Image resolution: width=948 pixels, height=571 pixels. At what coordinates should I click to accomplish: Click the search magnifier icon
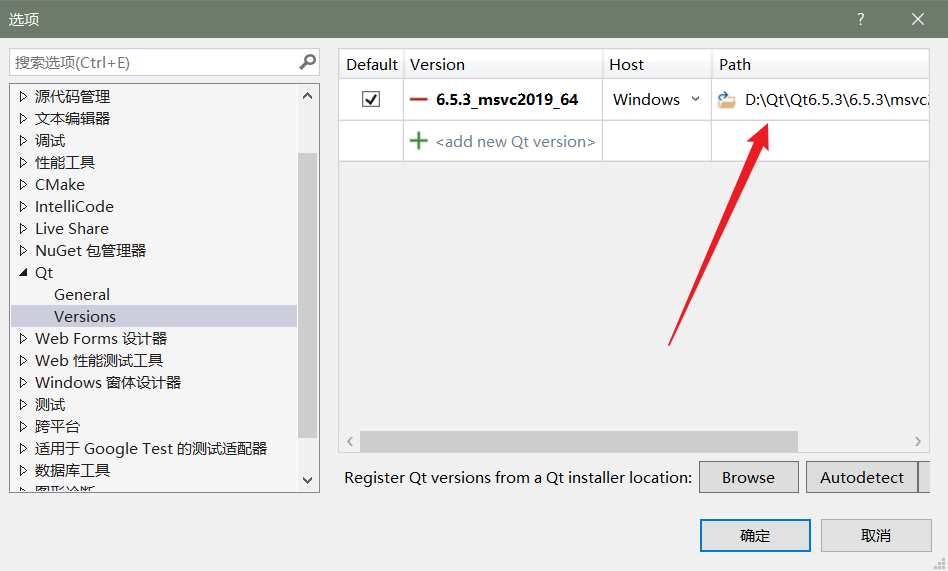tap(307, 62)
